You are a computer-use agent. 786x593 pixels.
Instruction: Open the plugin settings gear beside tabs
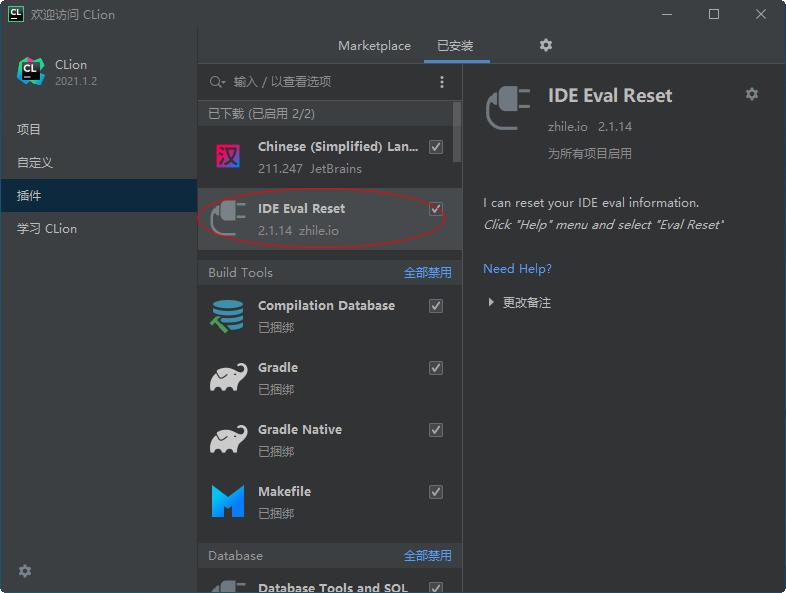(x=546, y=45)
